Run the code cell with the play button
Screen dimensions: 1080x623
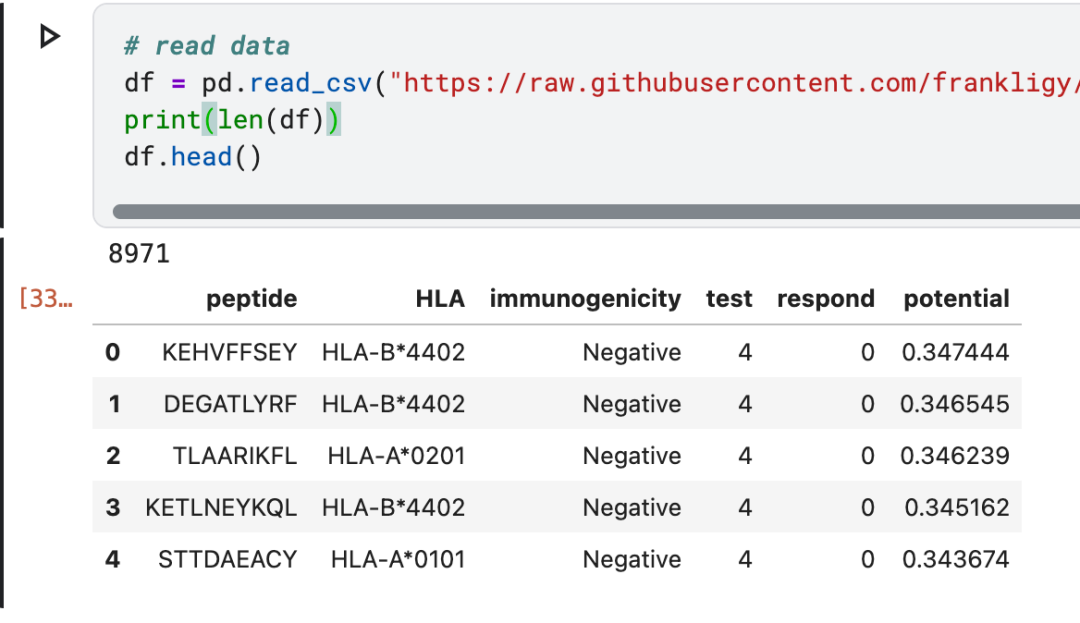(x=48, y=37)
